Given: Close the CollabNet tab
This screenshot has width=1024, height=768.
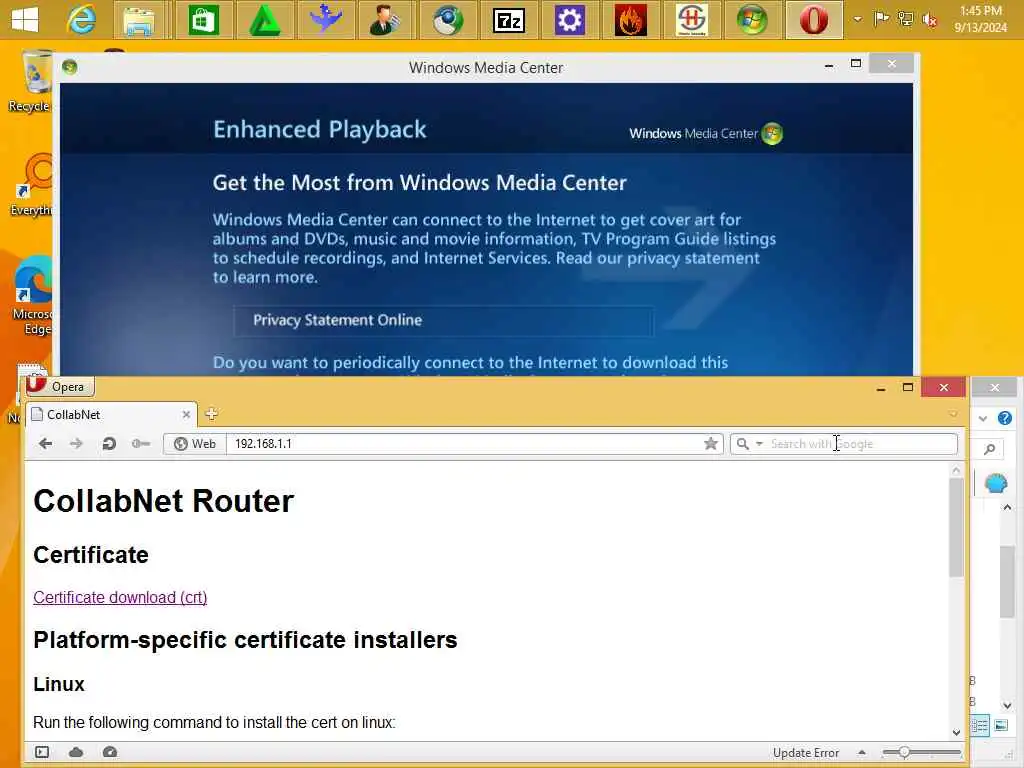Looking at the screenshot, I should tap(186, 415).
